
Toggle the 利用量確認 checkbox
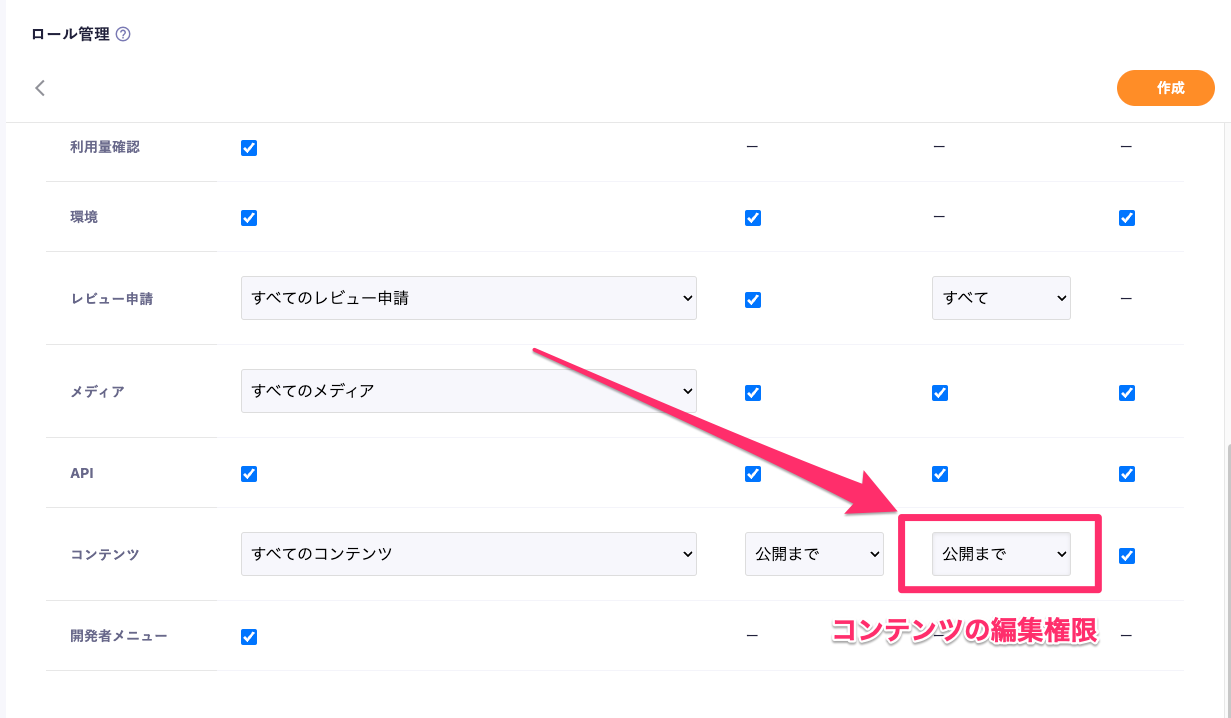pyautogui.click(x=249, y=148)
